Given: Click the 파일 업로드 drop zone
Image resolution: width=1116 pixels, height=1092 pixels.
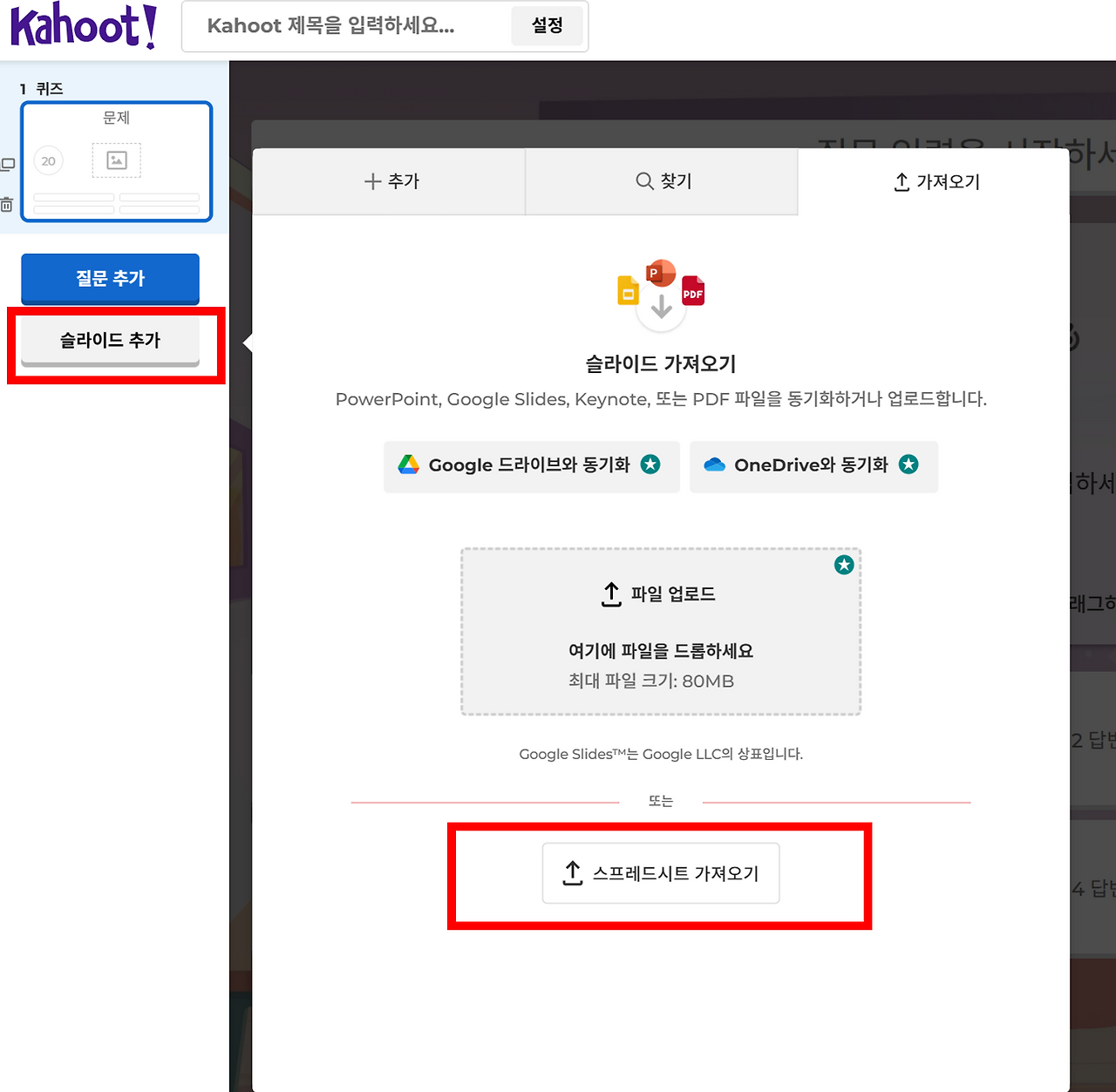Looking at the screenshot, I should coord(661,632).
